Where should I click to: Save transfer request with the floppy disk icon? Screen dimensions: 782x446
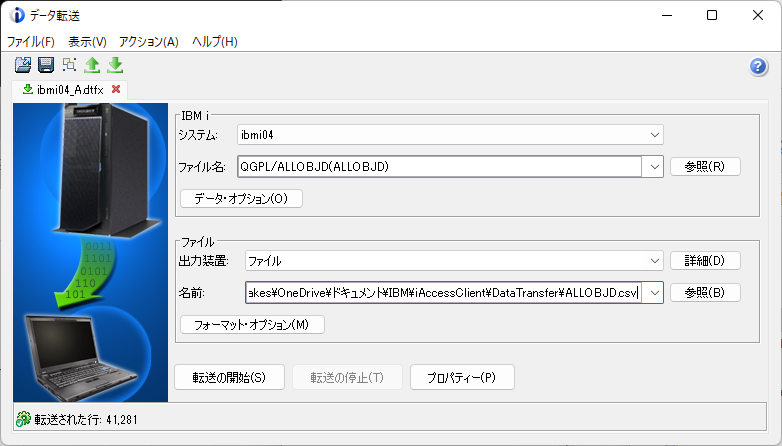point(46,65)
